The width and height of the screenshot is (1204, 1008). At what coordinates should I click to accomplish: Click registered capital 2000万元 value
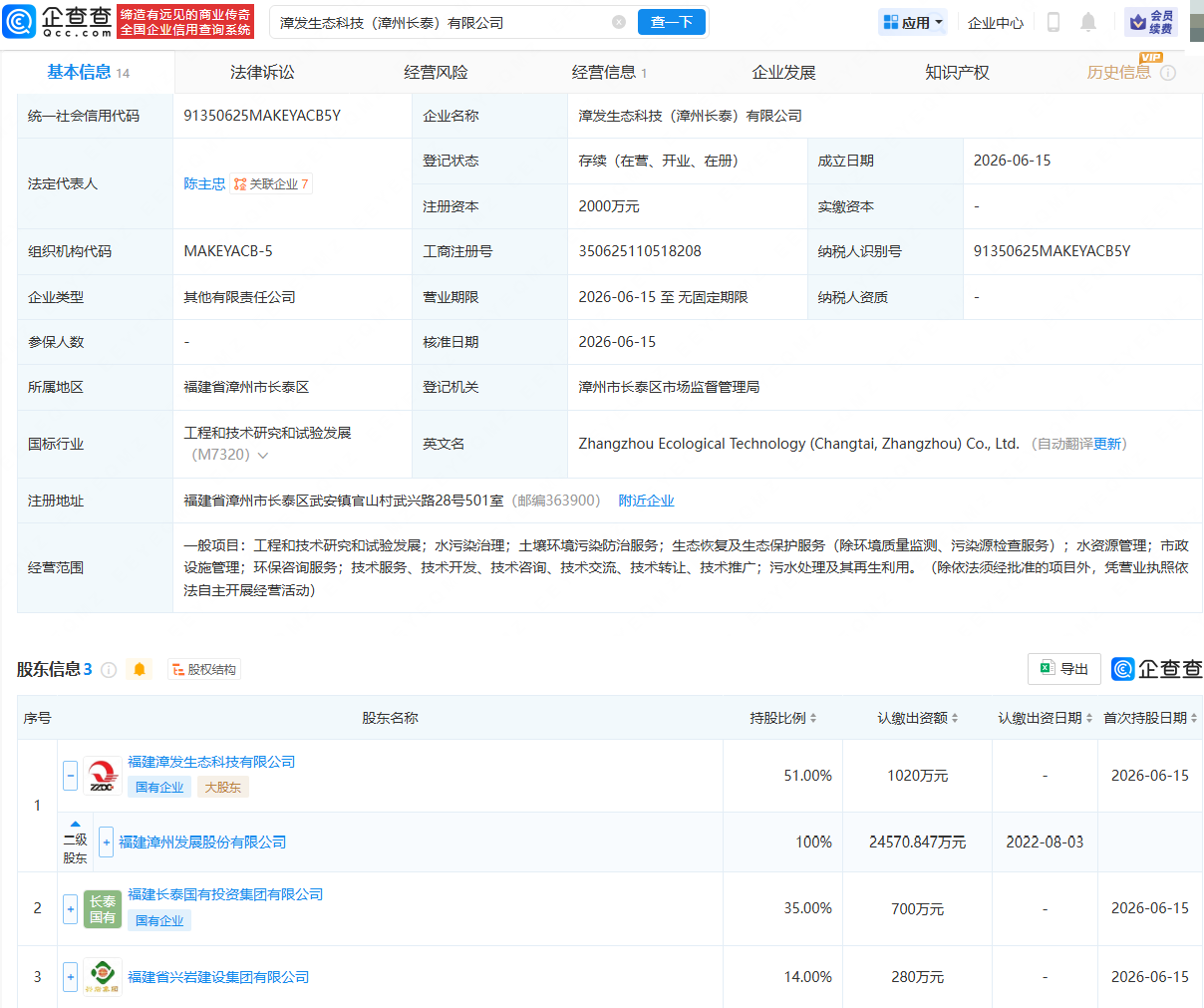pos(609,206)
